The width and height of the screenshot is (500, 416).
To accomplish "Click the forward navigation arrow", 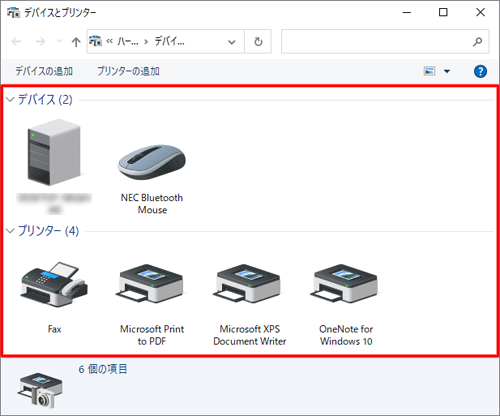I will (x=40, y=42).
